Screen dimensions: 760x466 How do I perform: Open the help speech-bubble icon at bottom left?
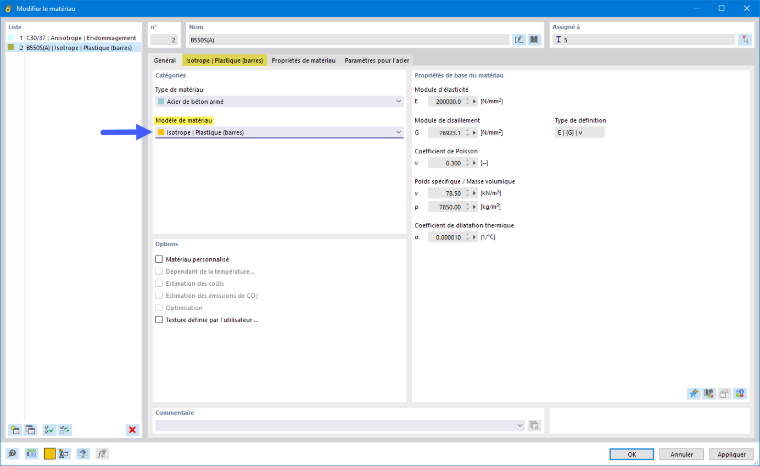[12, 454]
